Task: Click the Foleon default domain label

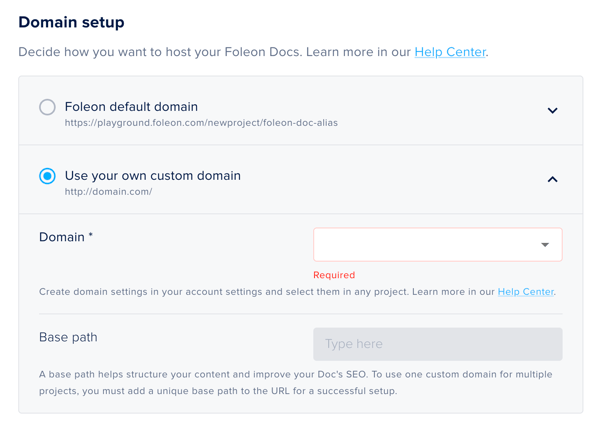Action: (131, 106)
